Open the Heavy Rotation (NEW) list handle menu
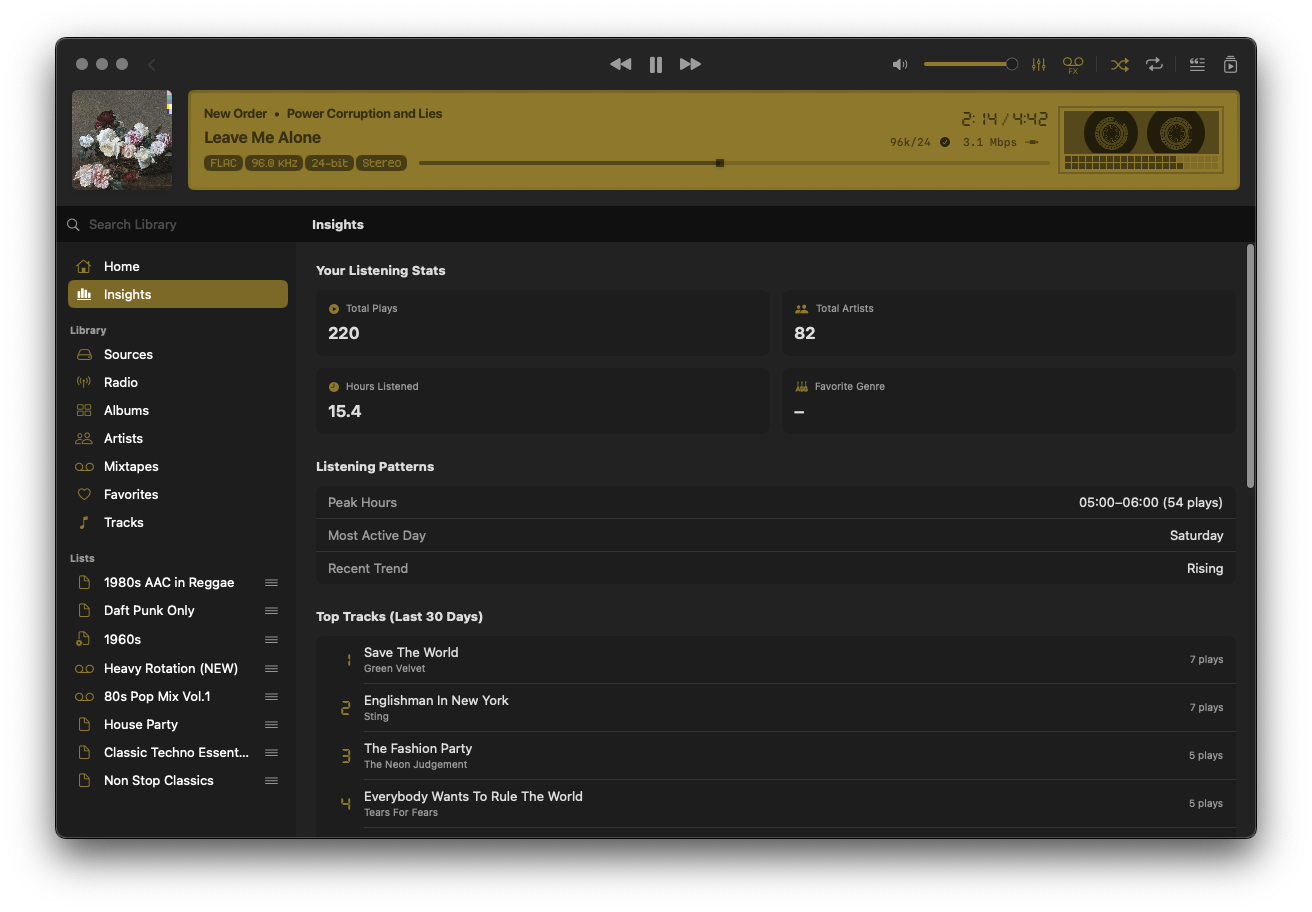The width and height of the screenshot is (1312, 912). pos(271,668)
